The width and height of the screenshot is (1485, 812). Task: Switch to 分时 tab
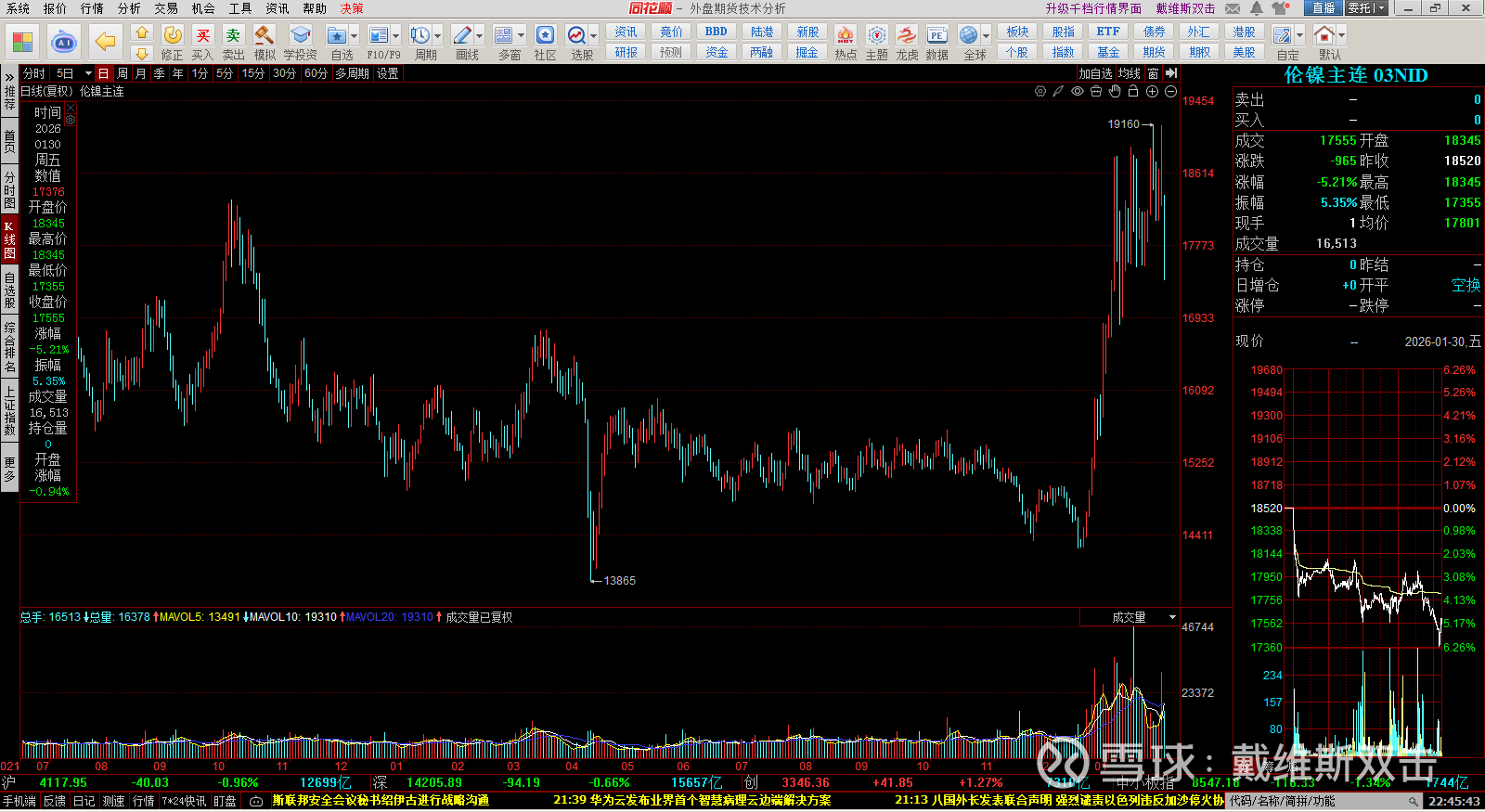point(34,73)
